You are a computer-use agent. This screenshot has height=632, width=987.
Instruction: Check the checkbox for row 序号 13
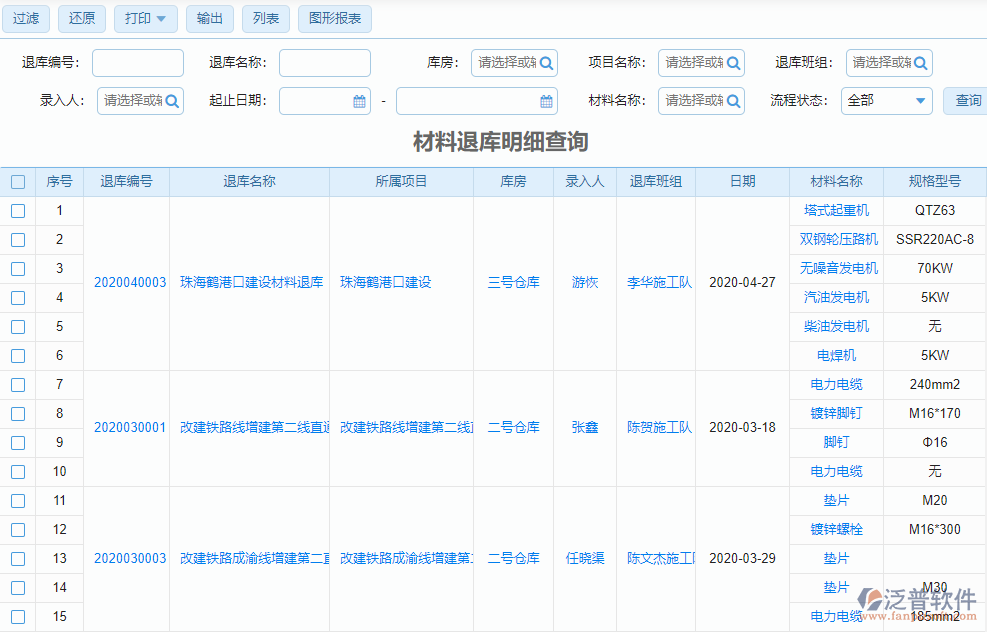pos(17,558)
